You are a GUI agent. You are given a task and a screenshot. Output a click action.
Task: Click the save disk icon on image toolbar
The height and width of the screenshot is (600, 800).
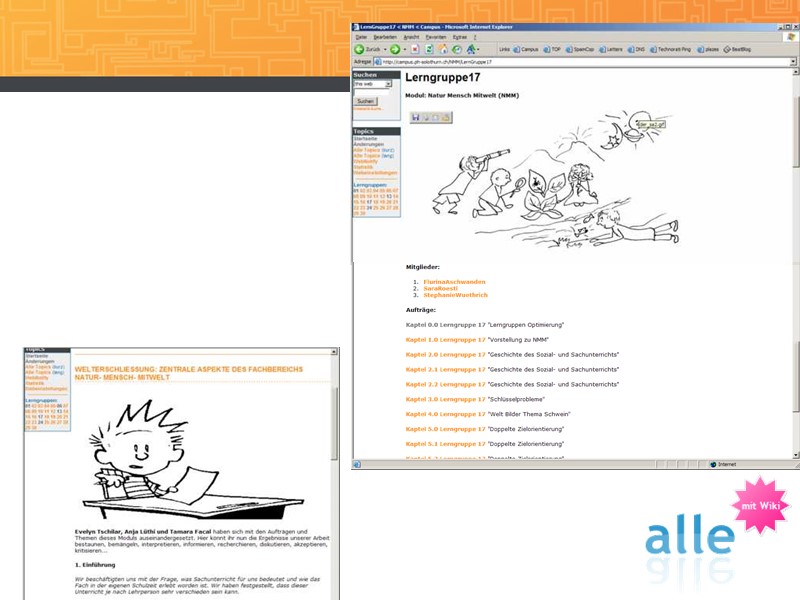pyautogui.click(x=415, y=117)
